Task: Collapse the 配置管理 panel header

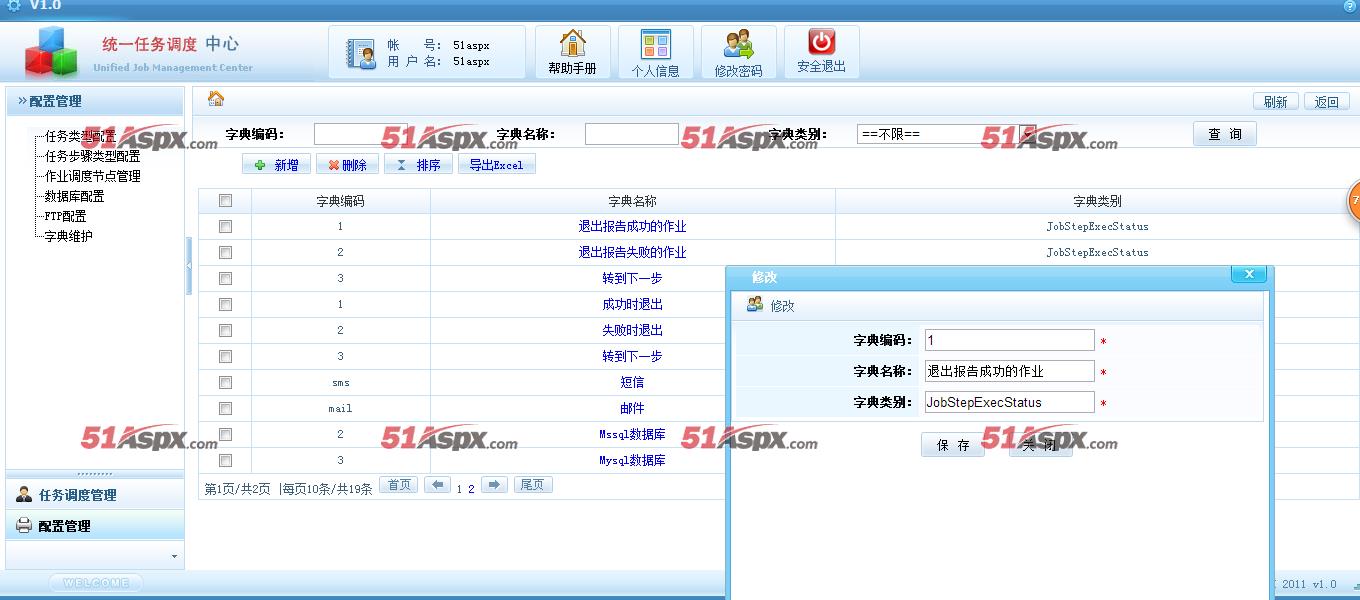Action: [x=95, y=101]
